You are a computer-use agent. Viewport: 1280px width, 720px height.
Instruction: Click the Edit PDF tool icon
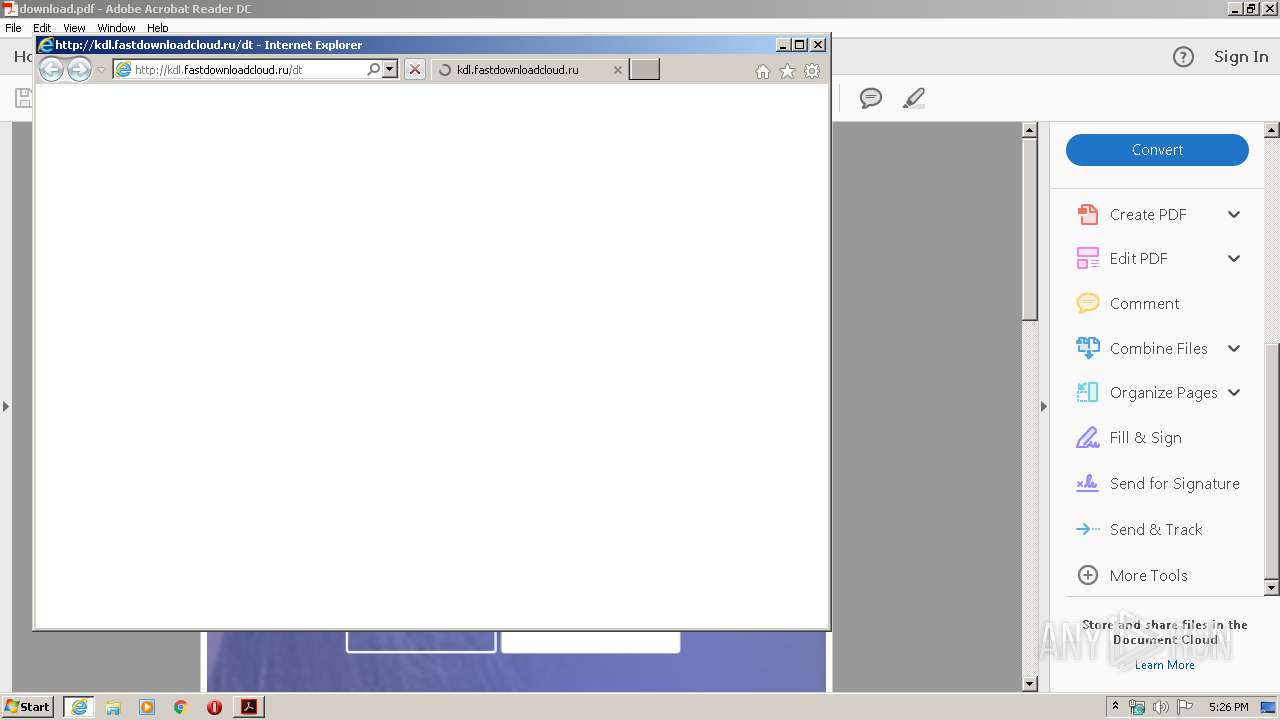(1087, 258)
